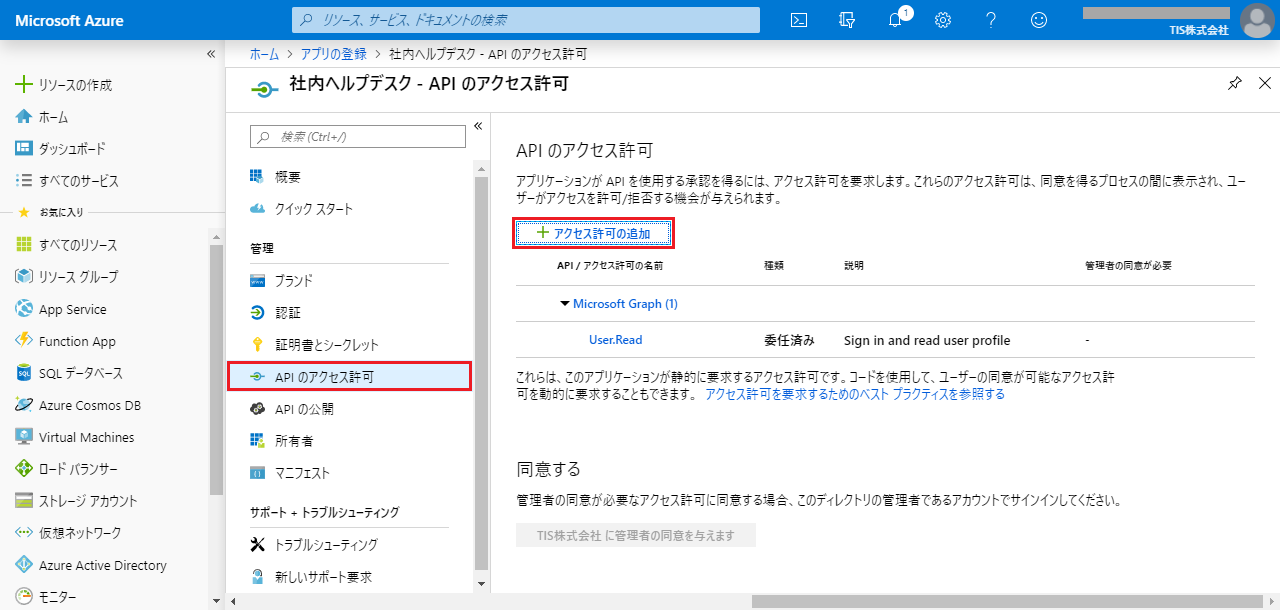
Task: Click the user account avatar
Action: coord(1256,20)
